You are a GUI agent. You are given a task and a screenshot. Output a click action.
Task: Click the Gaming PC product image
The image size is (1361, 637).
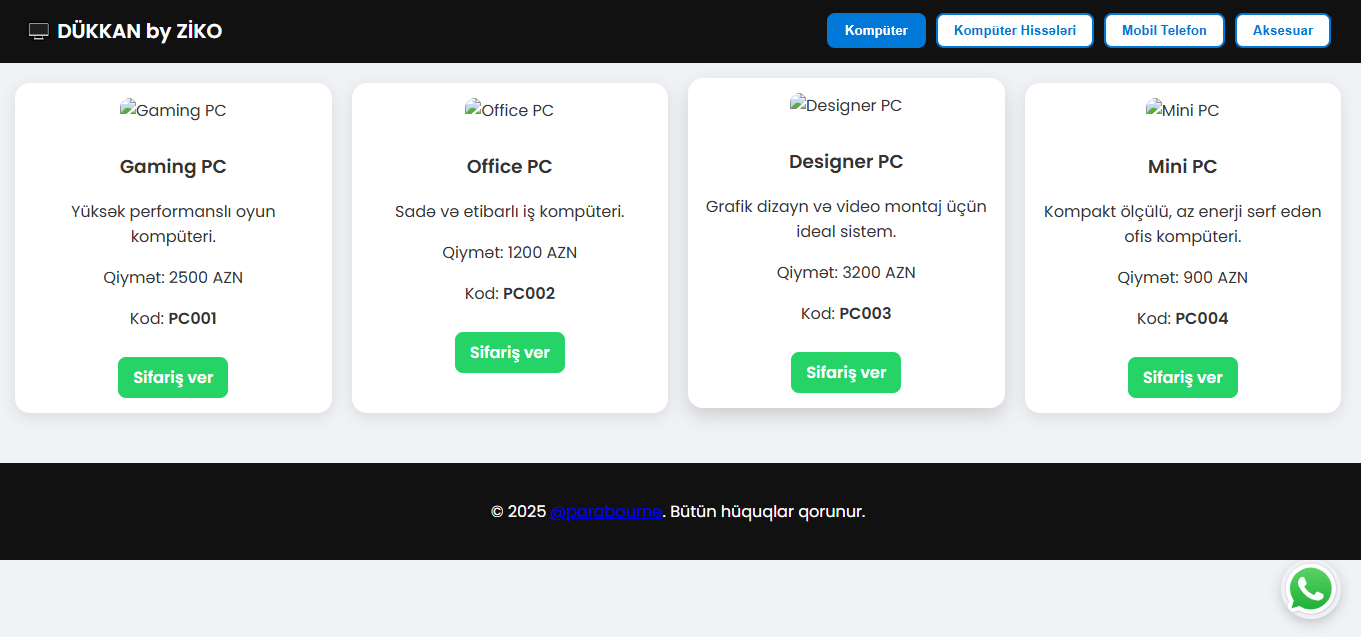pyautogui.click(x=173, y=110)
